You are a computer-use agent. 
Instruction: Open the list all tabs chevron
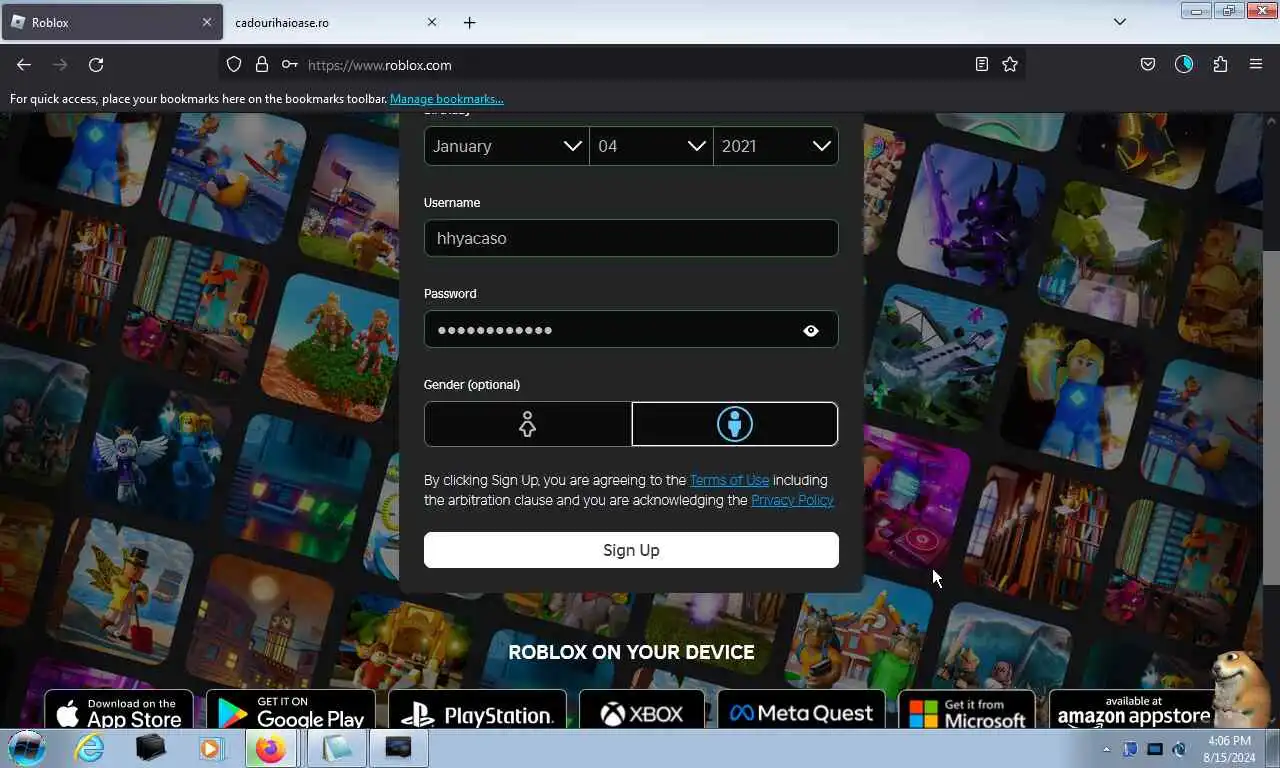[1120, 22]
